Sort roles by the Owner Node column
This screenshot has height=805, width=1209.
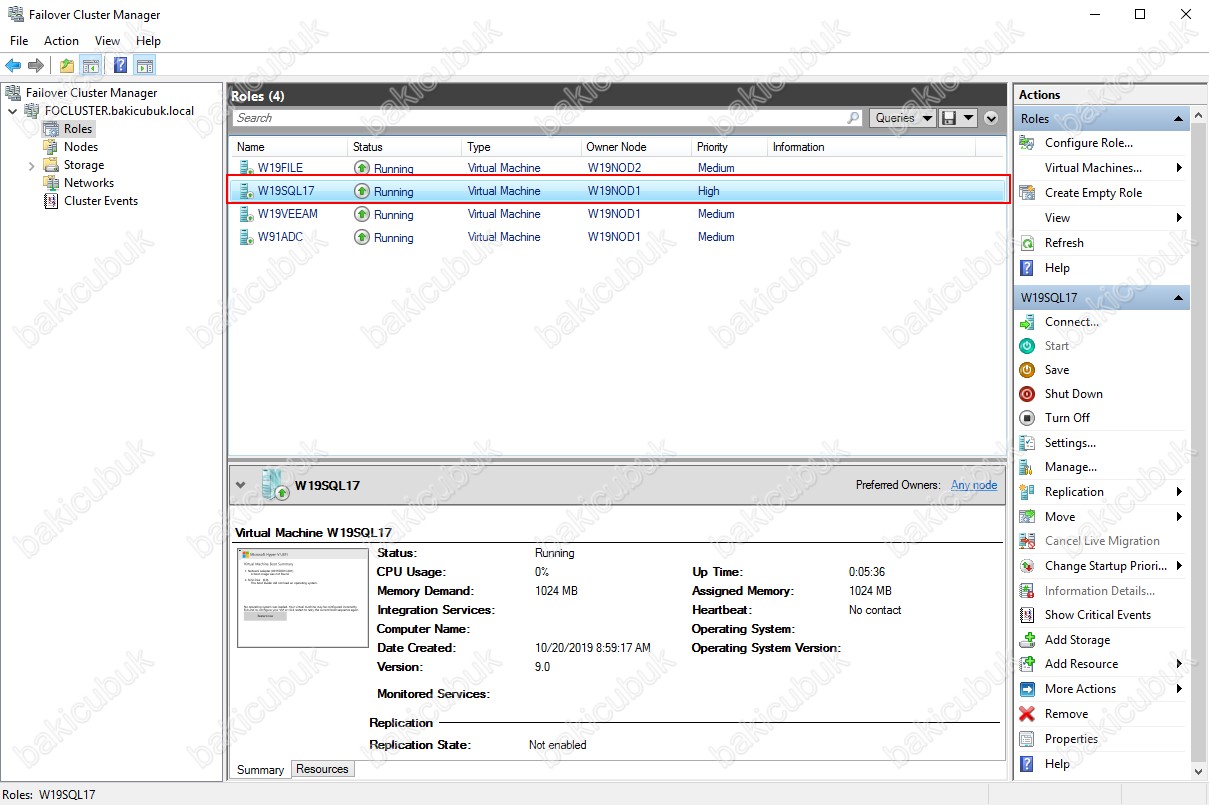pyautogui.click(x=637, y=147)
